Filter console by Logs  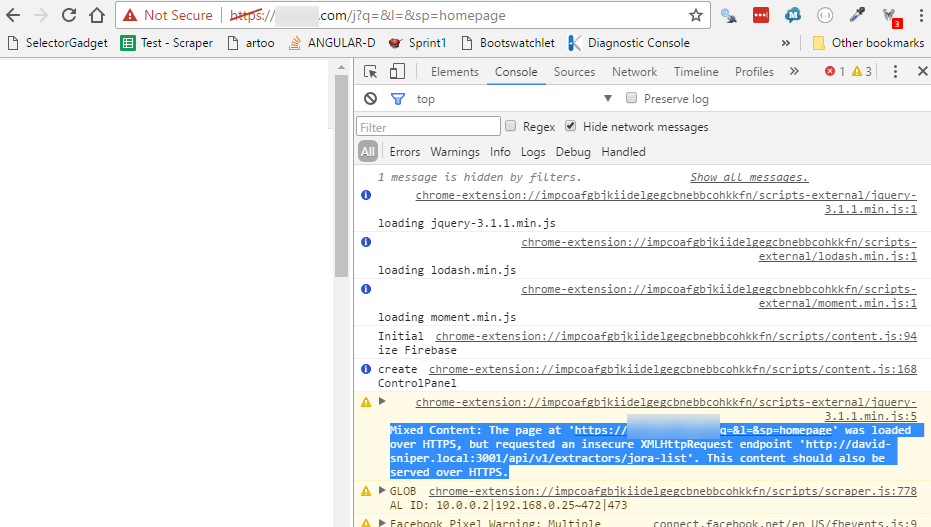pyautogui.click(x=533, y=152)
